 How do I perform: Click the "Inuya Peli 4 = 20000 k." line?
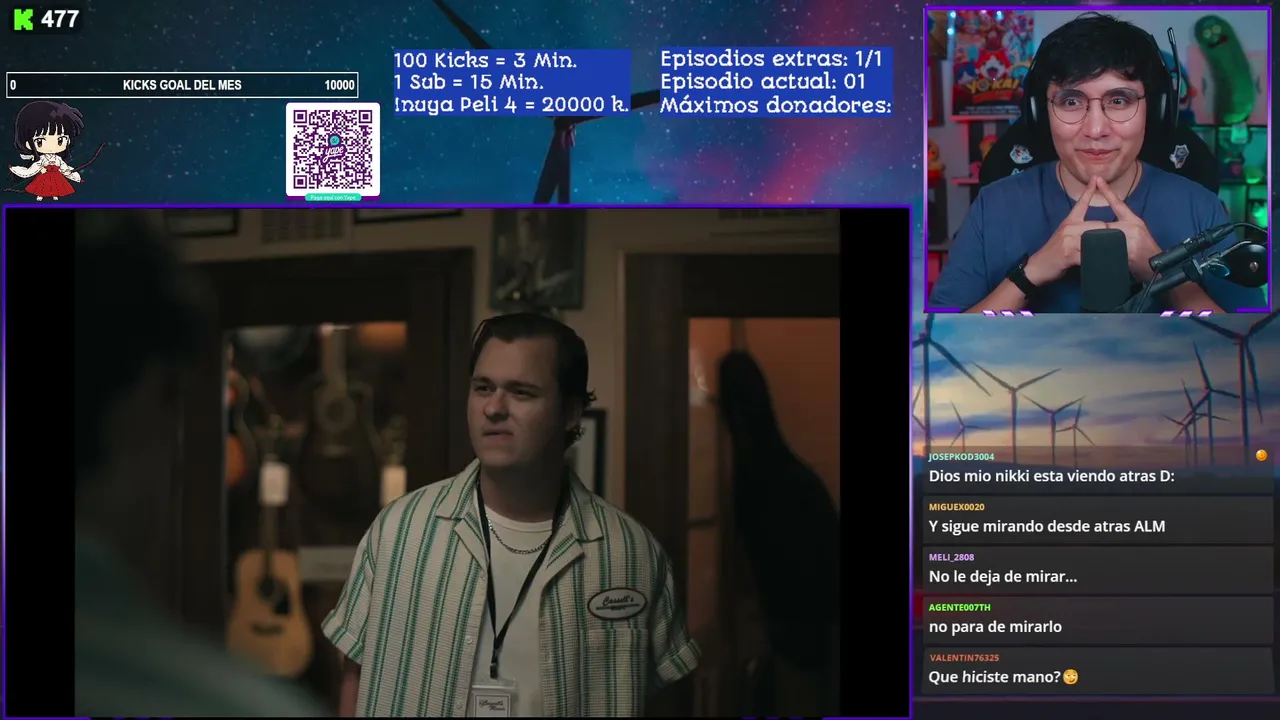[x=511, y=104]
